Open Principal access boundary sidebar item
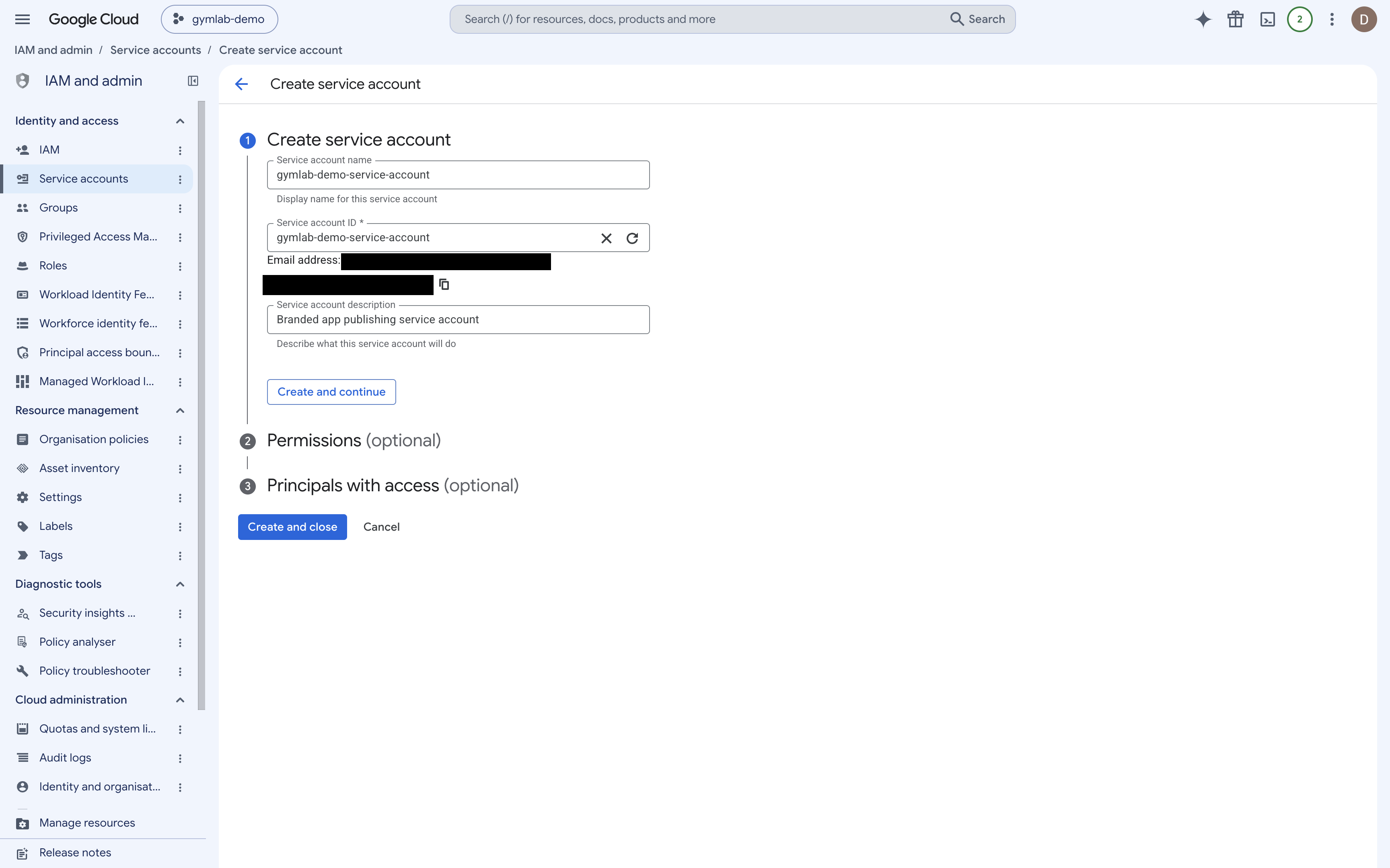The image size is (1390, 868). (x=97, y=353)
